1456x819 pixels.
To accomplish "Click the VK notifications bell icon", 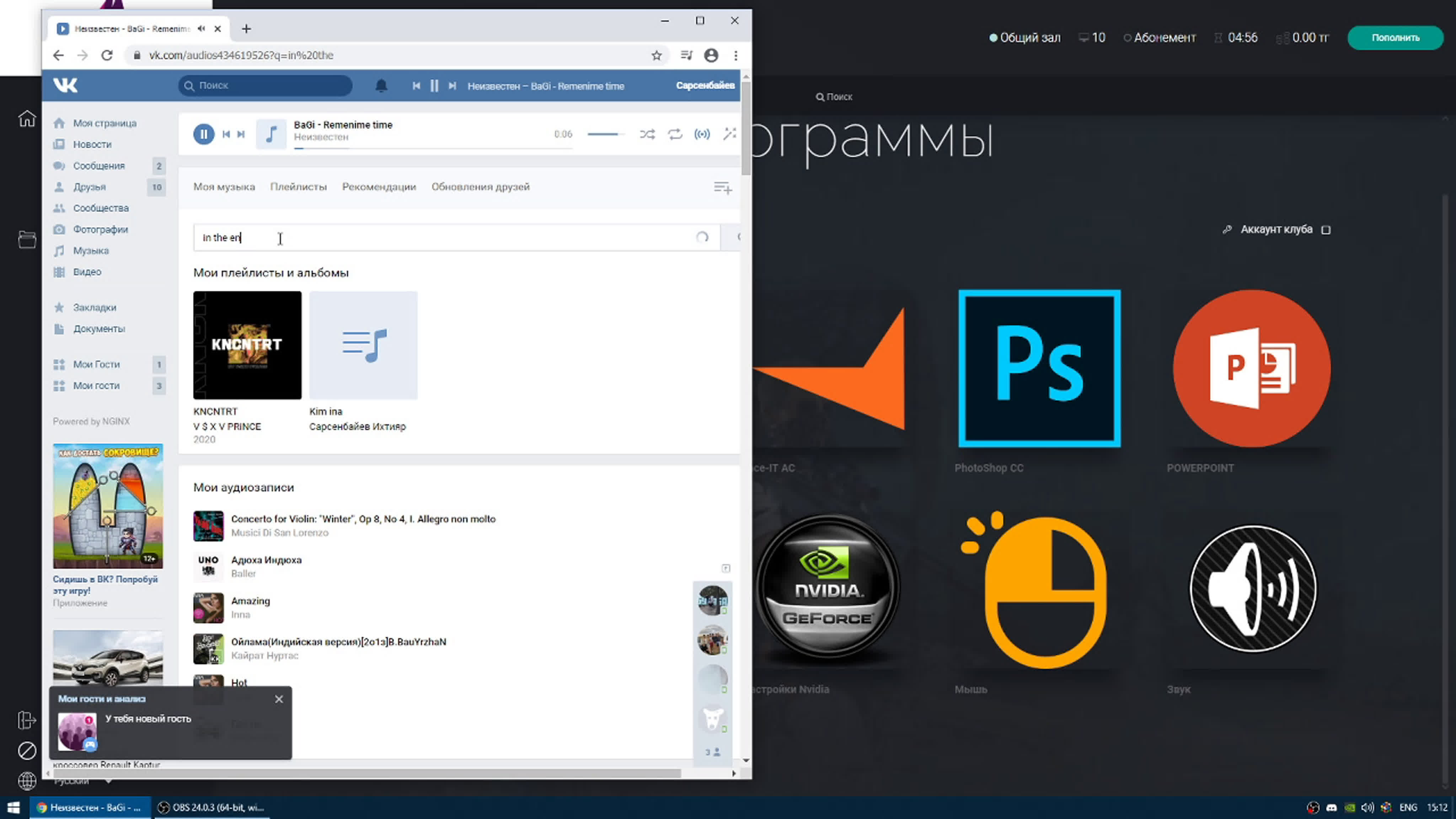I will tap(381, 86).
